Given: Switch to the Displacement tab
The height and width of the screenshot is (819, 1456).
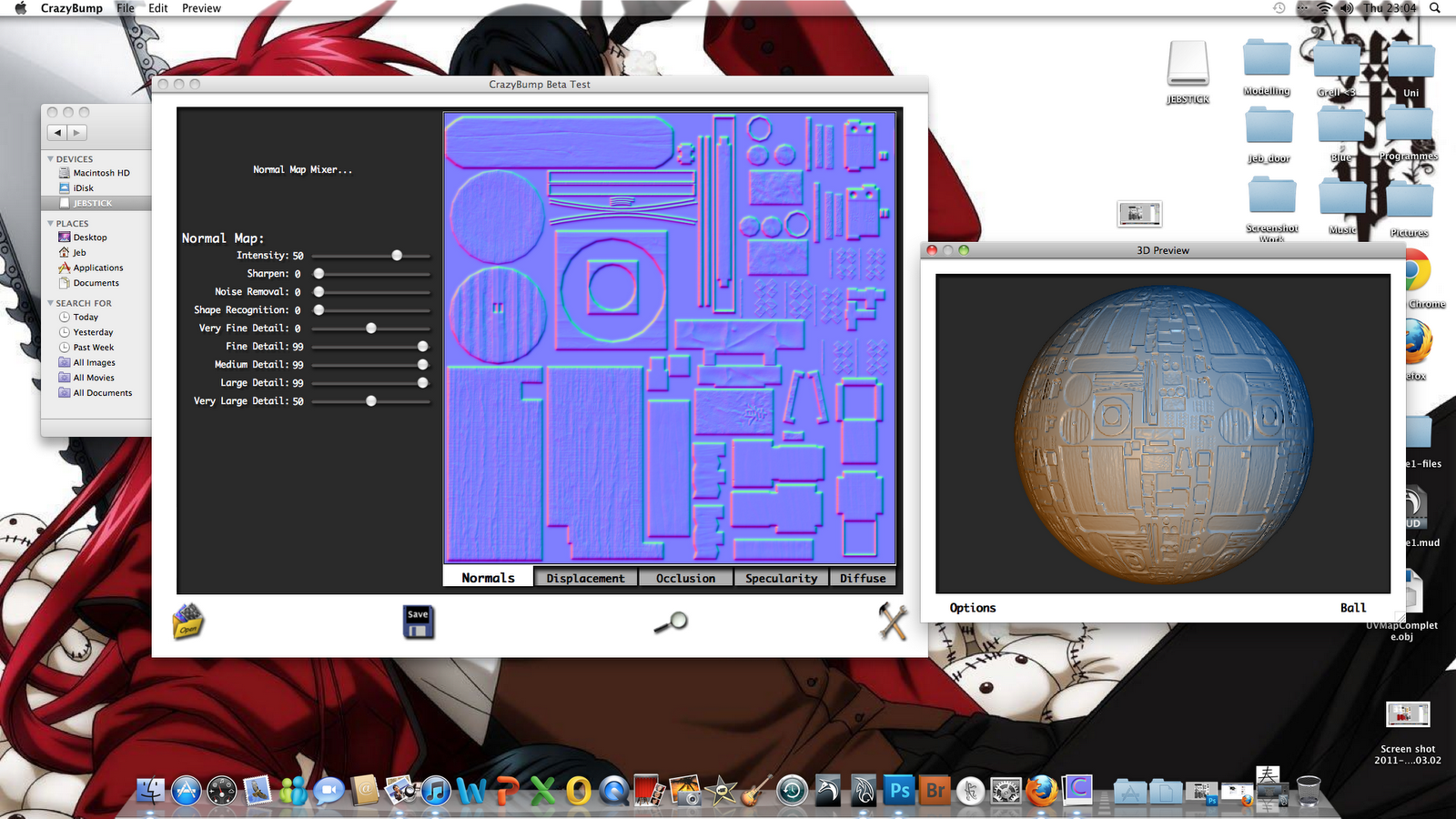Looking at the screenshot, I should [x=585, y=578].
